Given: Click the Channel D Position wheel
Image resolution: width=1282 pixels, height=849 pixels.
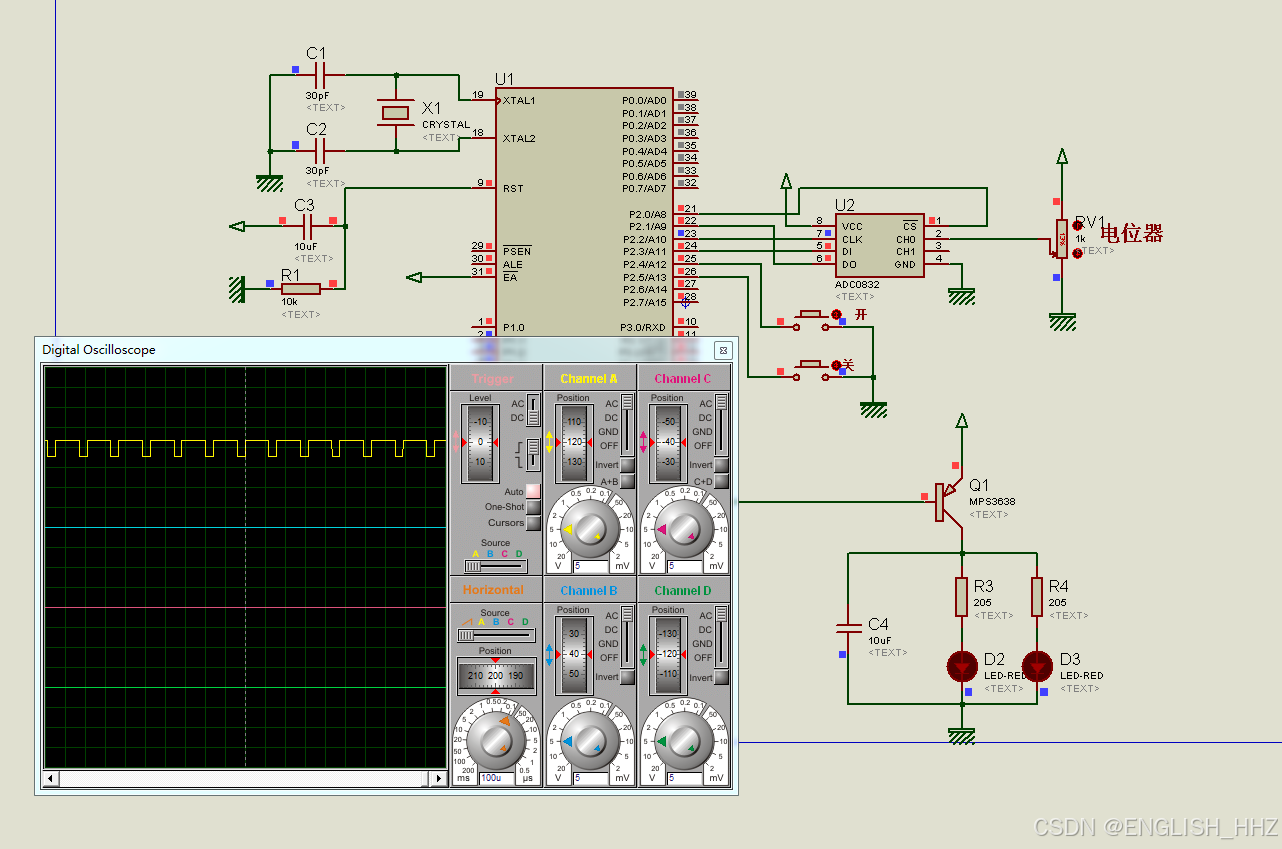Looking at the screenshot, I should (x=668, y=653).
